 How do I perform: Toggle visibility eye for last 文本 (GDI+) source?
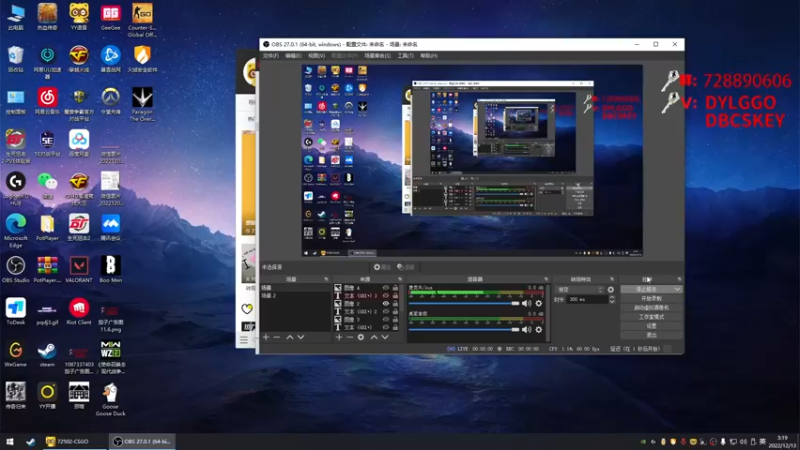(x=386, y=327)
